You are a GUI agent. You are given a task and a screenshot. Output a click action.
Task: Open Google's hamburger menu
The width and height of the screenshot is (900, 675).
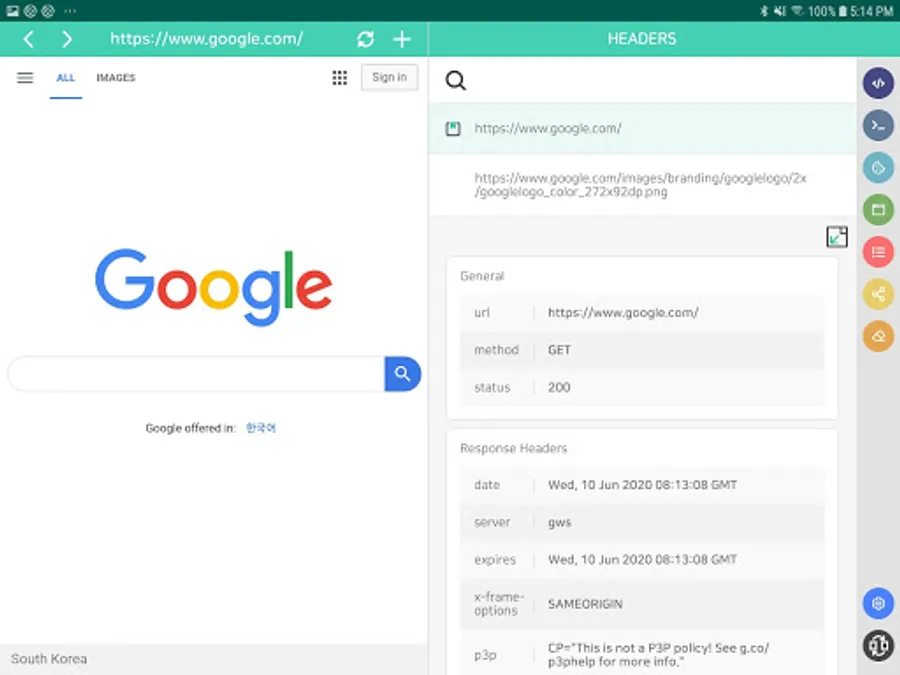pos(25,77)
